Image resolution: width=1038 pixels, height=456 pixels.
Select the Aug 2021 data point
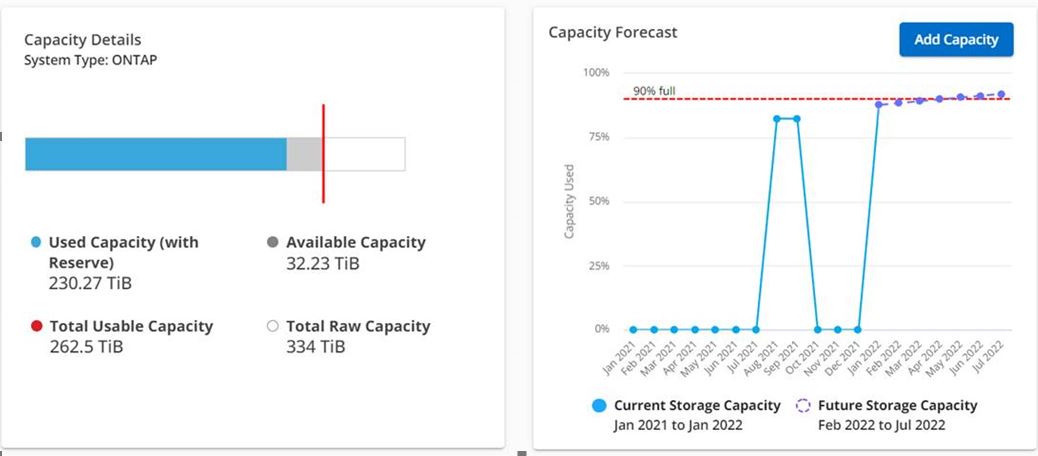[776, 118]
